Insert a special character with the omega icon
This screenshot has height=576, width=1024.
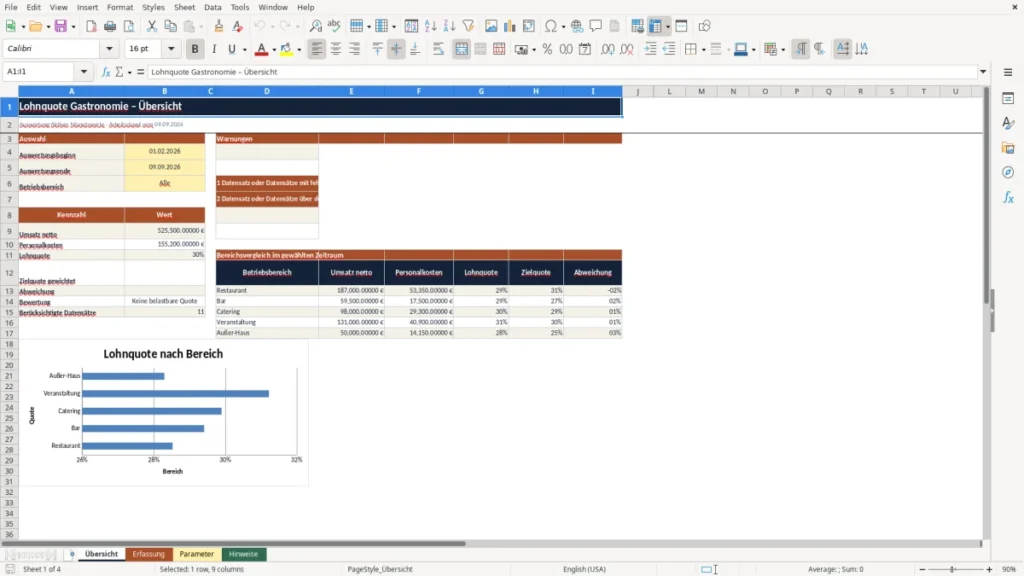pos(551,26)
